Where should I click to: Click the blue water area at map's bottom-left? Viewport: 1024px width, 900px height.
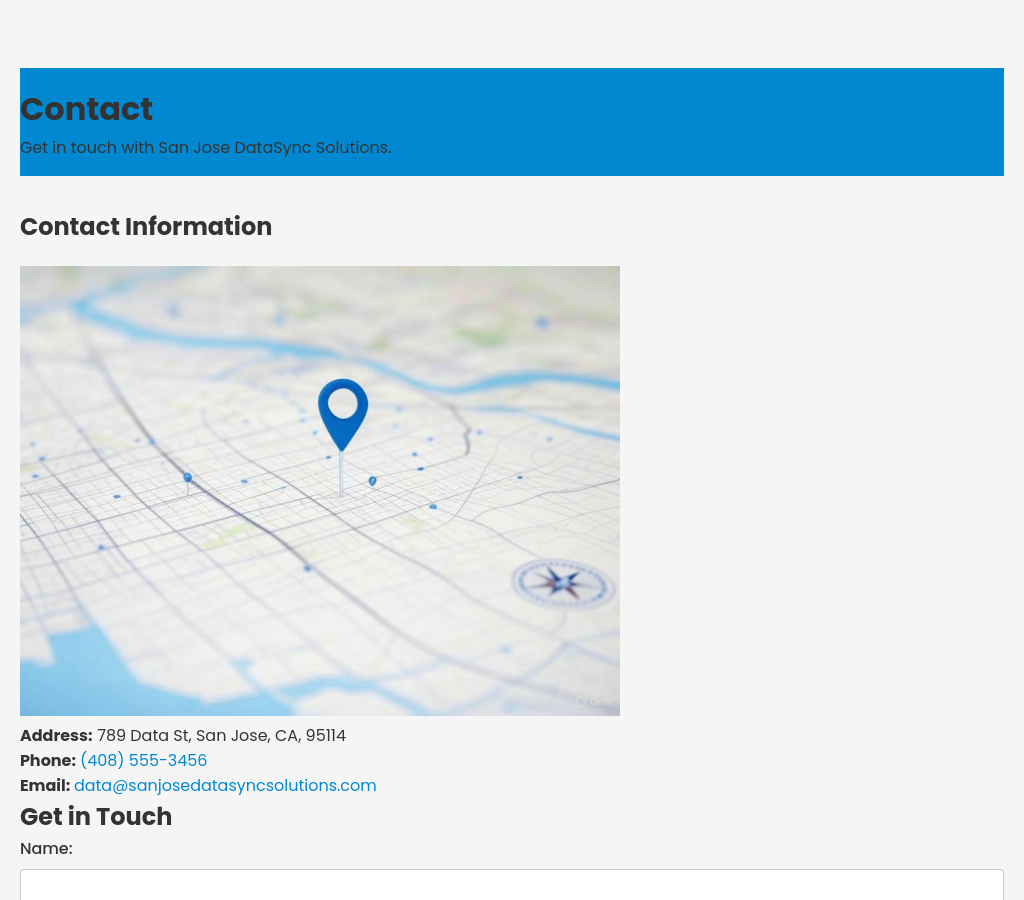pos(70,670)
